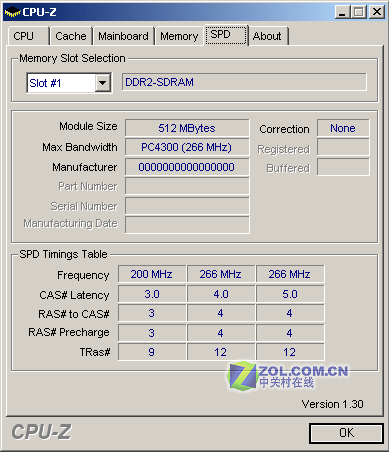The width and height of the screenshot is (389, 452).
Task: Click the None correction value
Action: 343,128
